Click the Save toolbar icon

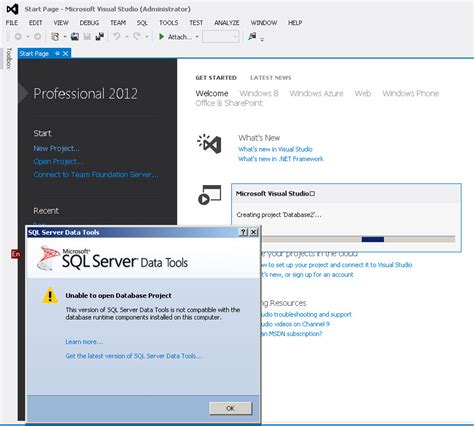[87, 37]
